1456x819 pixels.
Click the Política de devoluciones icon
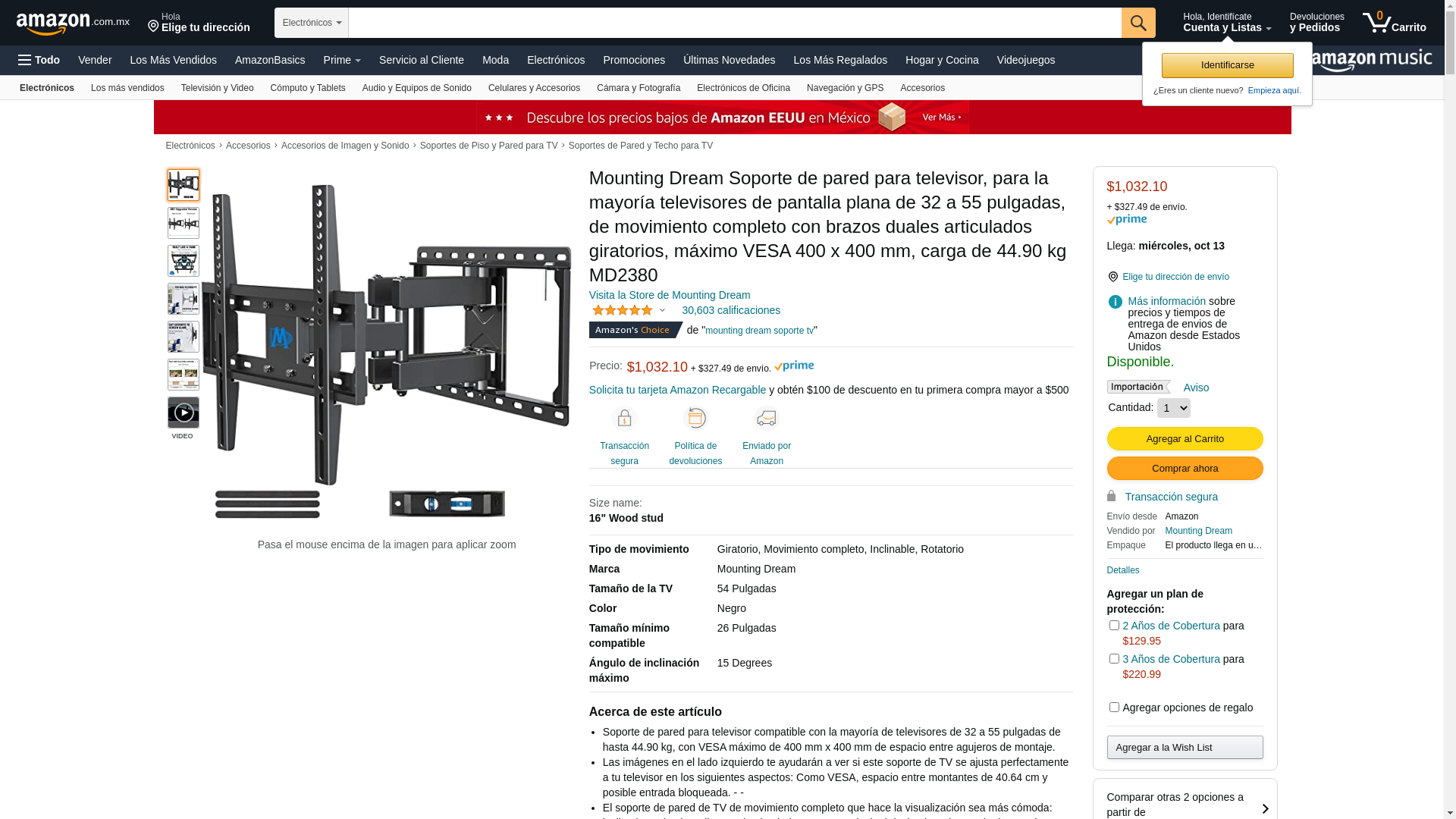(x=695, y=419)
